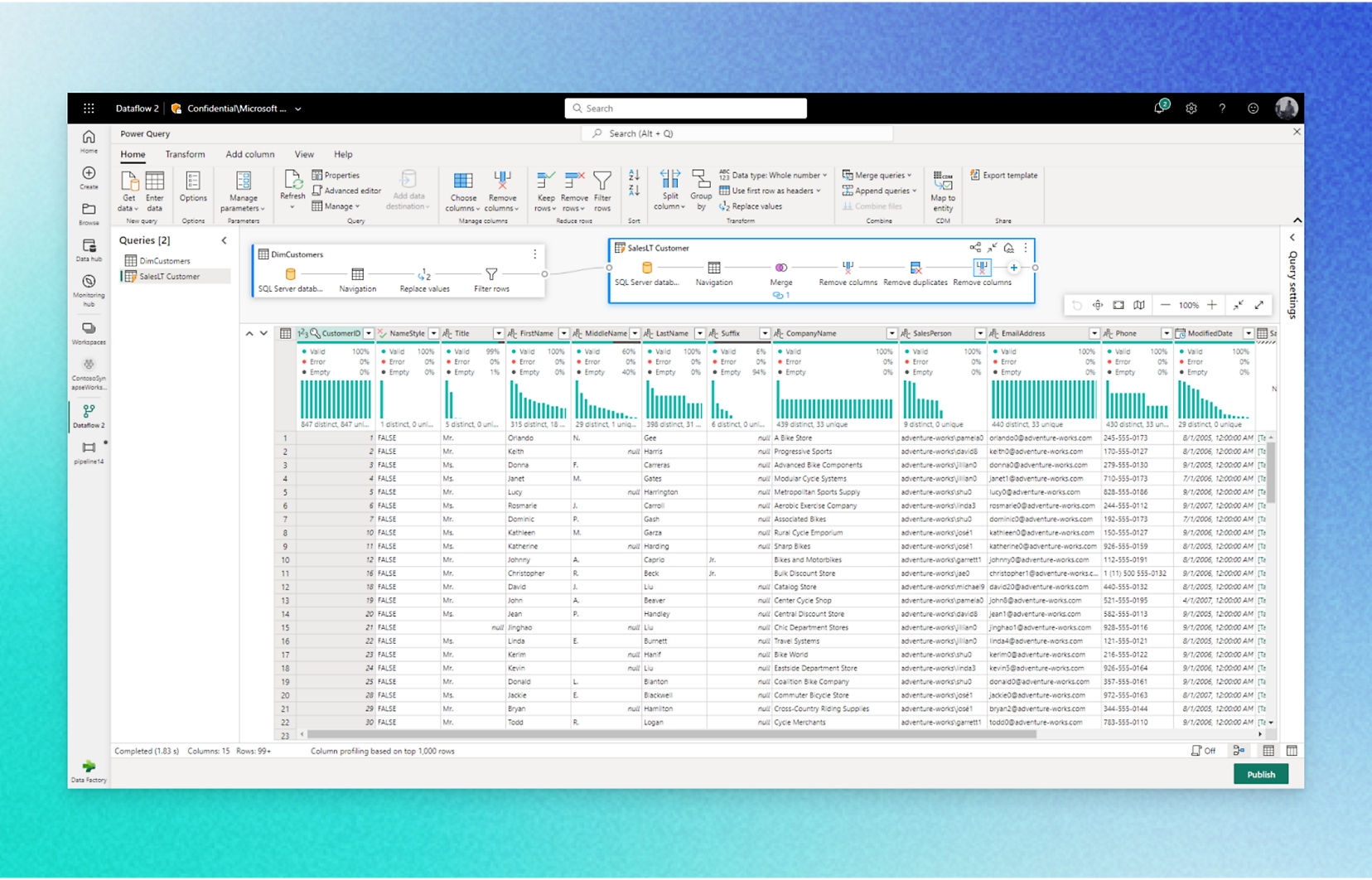Open the user profile avatar
The image size is (1372, 880).
coord(1286,108)
